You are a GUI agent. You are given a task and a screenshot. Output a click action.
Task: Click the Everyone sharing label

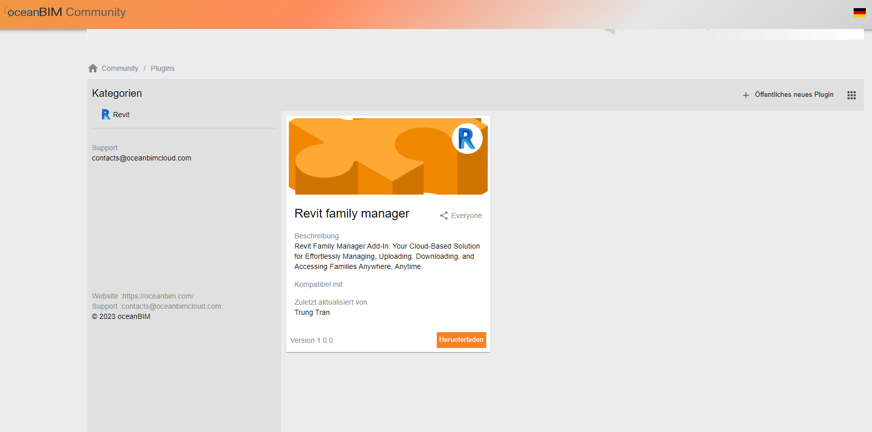(467, 216)
